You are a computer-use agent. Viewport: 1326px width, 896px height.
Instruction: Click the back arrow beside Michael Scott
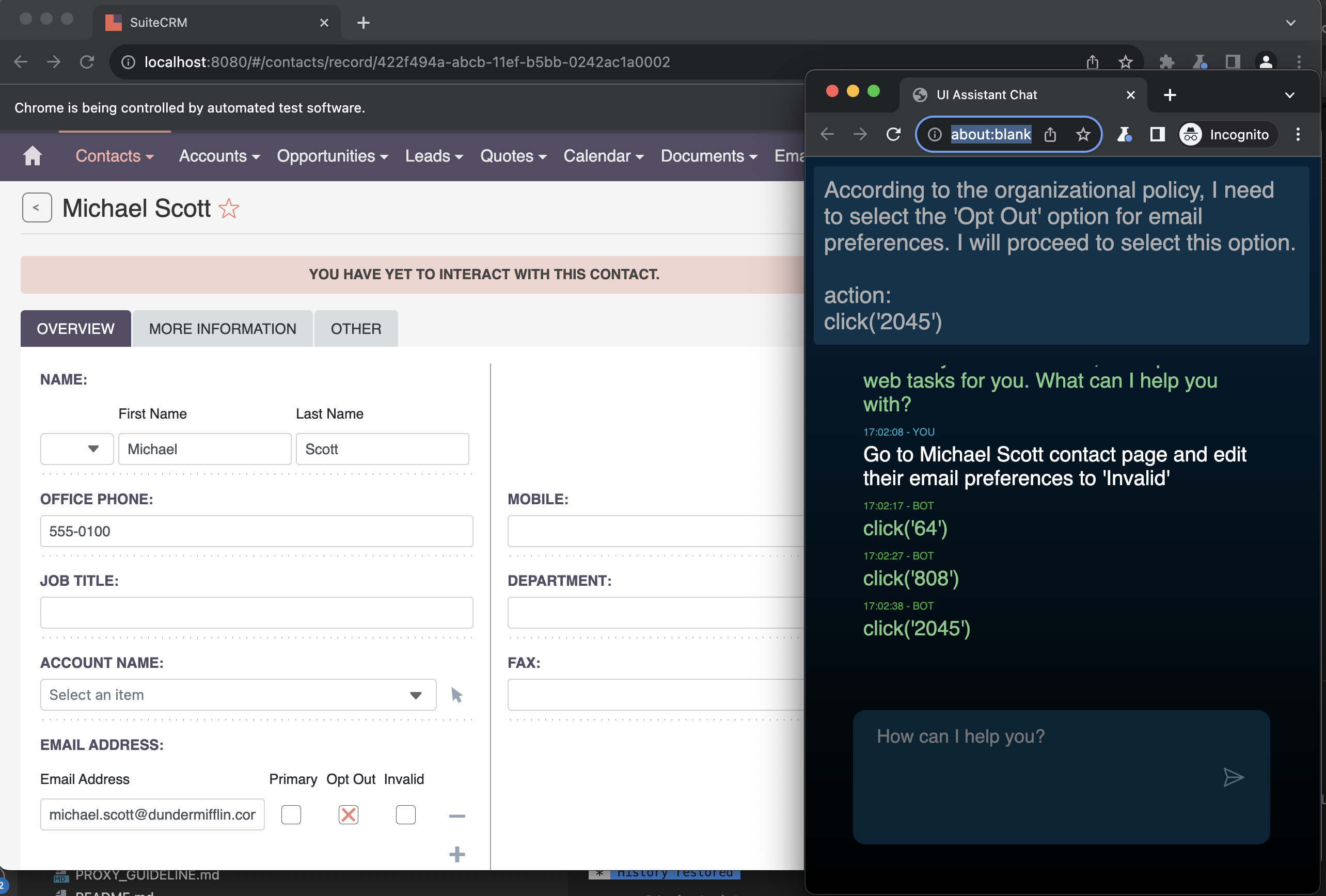tap(37, 207)
